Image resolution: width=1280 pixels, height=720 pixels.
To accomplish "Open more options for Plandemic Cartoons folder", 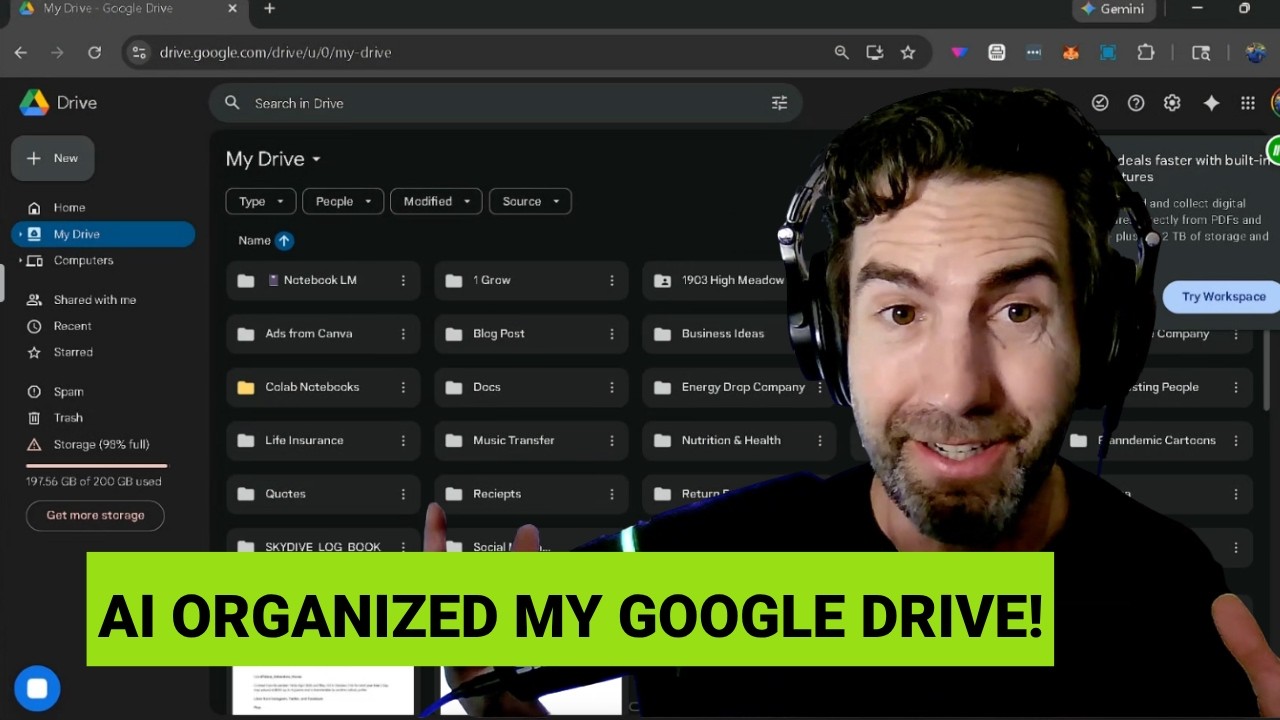I will [1236, 441].
